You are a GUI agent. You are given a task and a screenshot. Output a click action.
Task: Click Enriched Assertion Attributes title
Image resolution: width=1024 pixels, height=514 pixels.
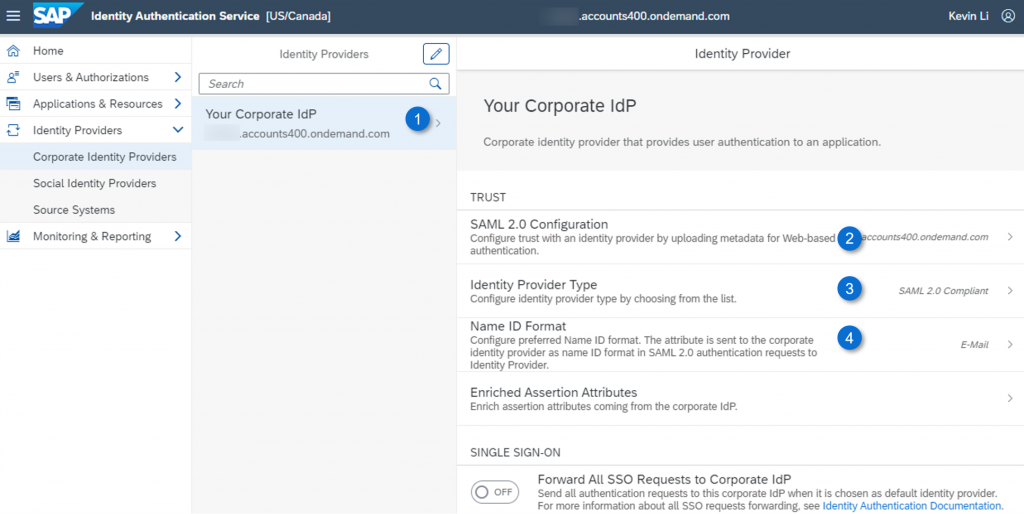pyautogui.click(x=554, y=393)
